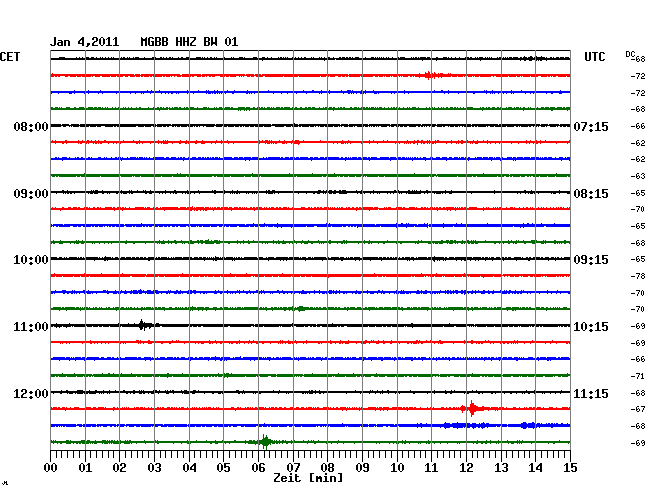Click the Zeit [min] axis title

coord(308,478)
